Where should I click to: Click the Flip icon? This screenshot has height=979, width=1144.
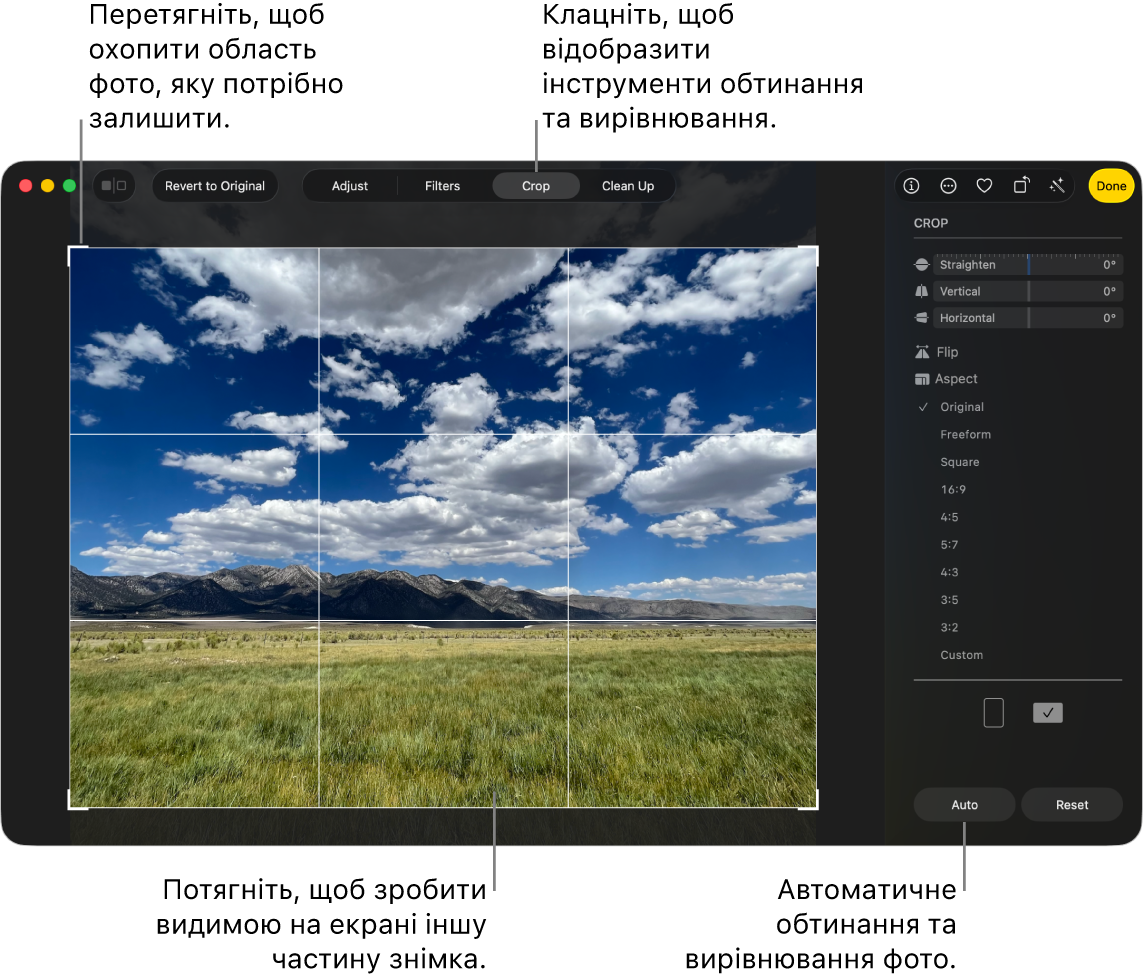tap(922, 352)
